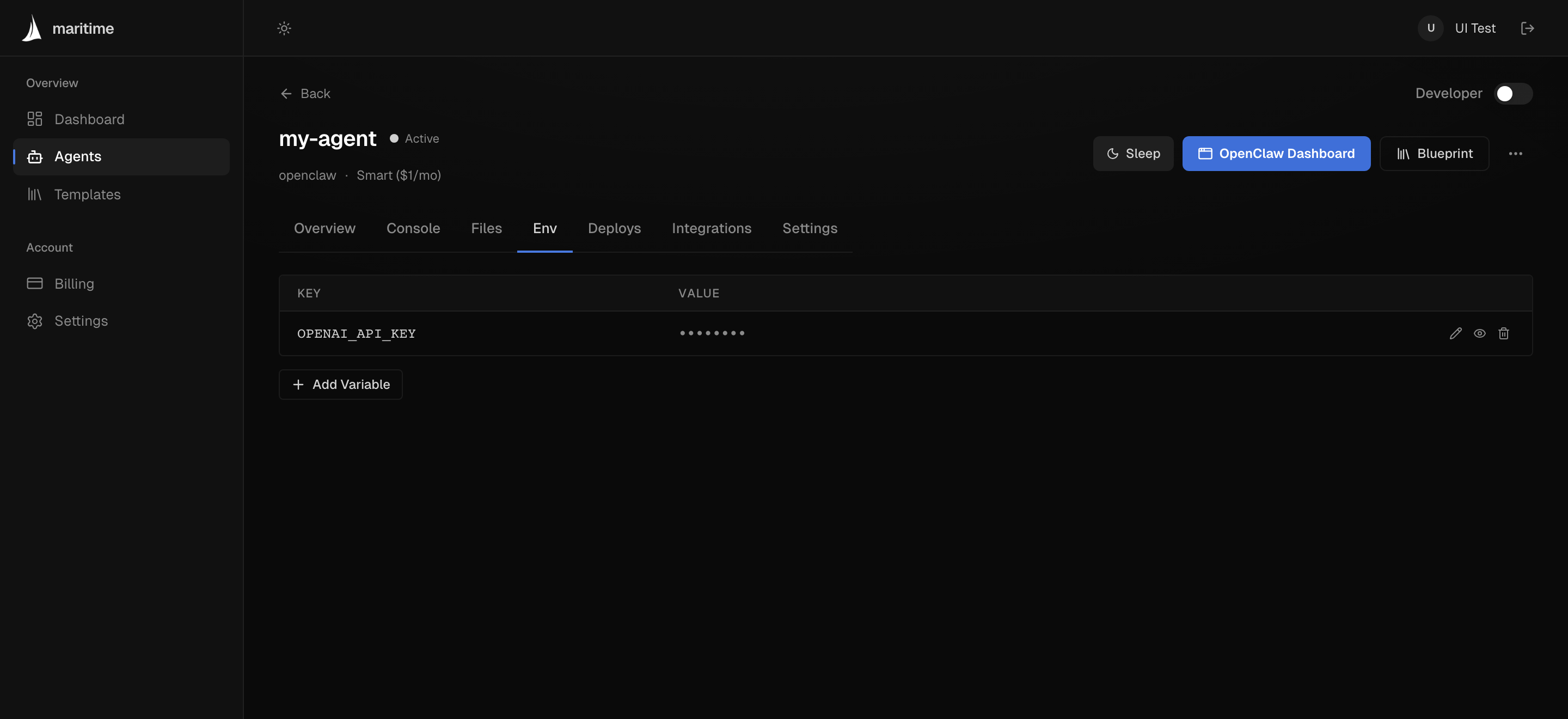
Task: Open the agent Settings tab
Action: point(810,228)
